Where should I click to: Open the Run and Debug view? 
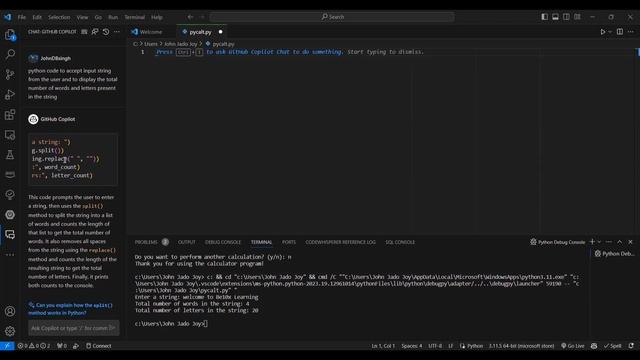tap(10, 94)
